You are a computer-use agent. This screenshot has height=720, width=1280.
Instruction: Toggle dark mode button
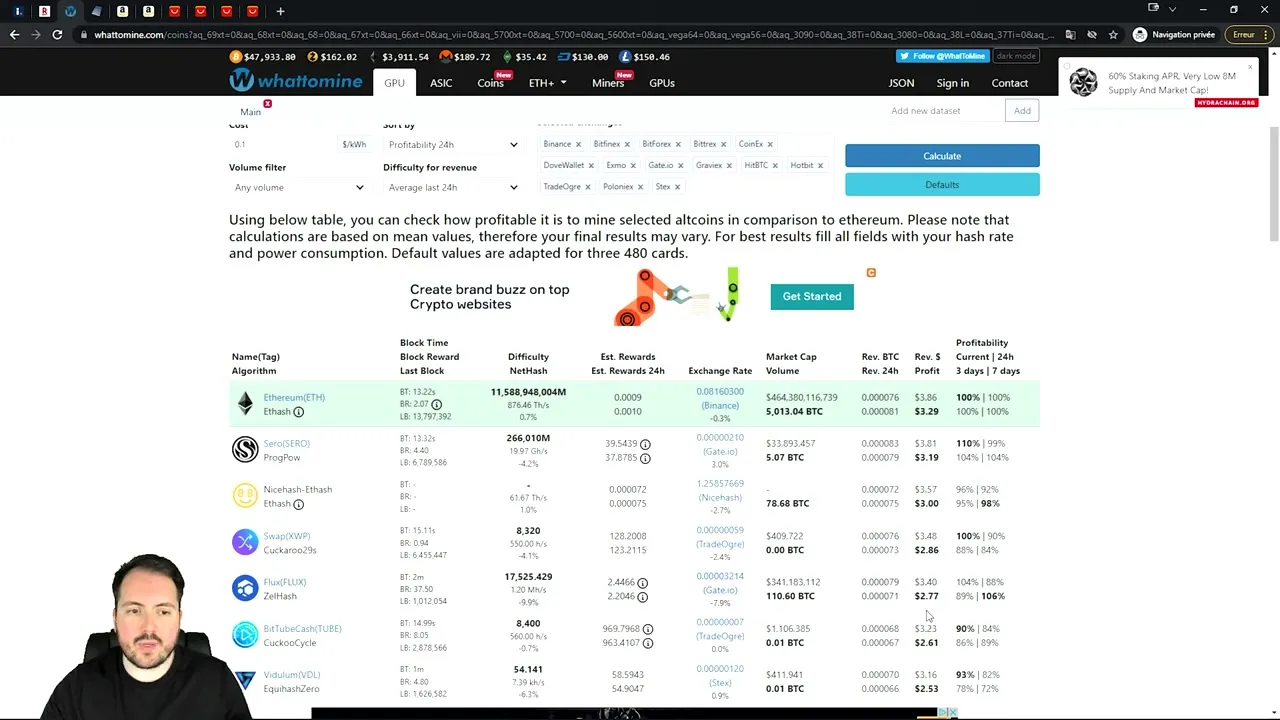tap(1016, 56)
